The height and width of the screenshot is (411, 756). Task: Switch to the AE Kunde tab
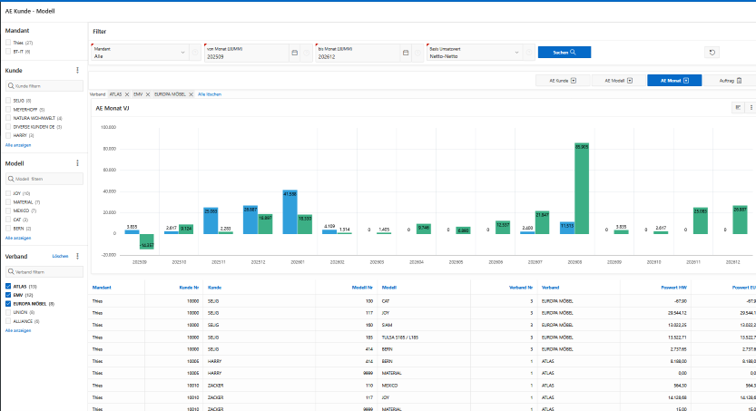coord(563,81)
